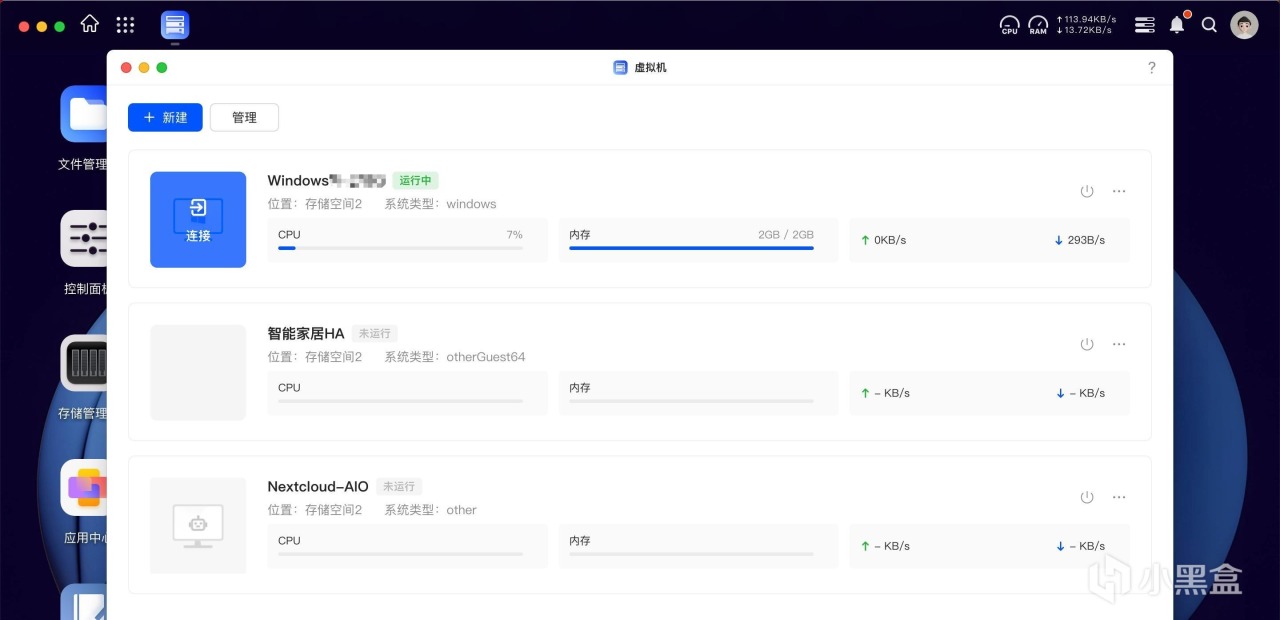Open the home icon in top bar
This screenshot has width=1280, height=620.
(90, 24)
